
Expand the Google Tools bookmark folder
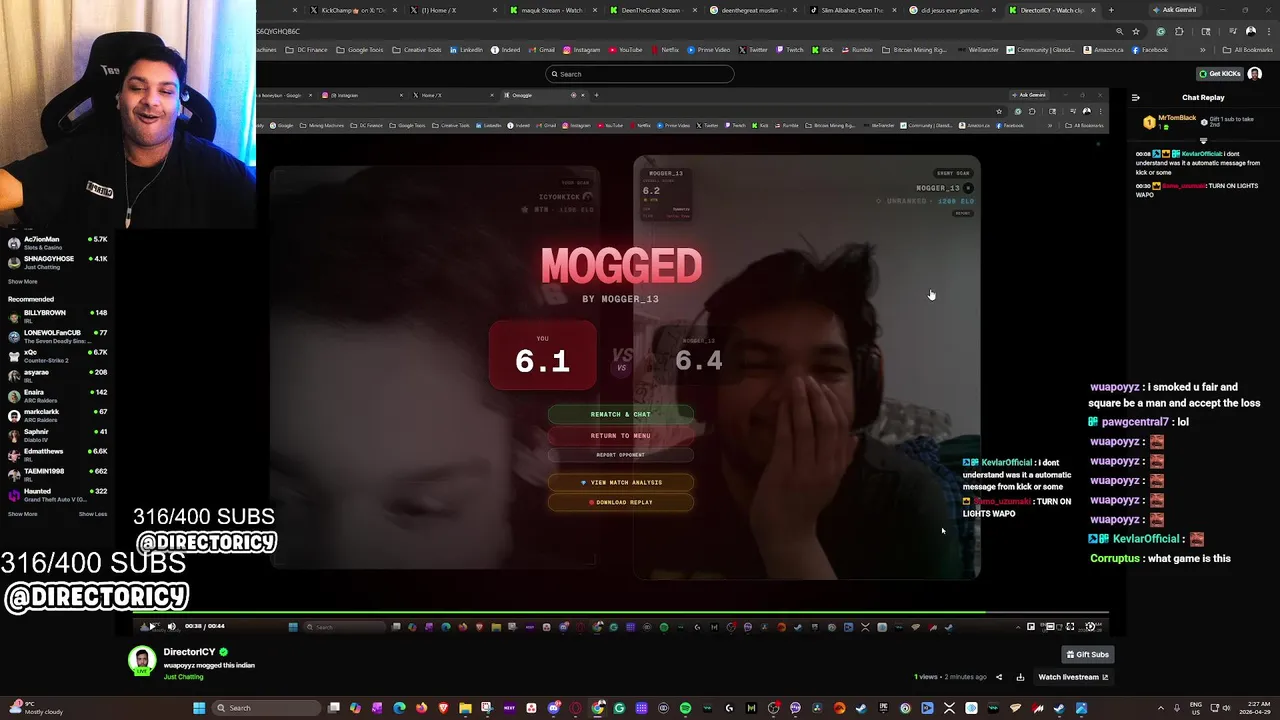point(360,50)
